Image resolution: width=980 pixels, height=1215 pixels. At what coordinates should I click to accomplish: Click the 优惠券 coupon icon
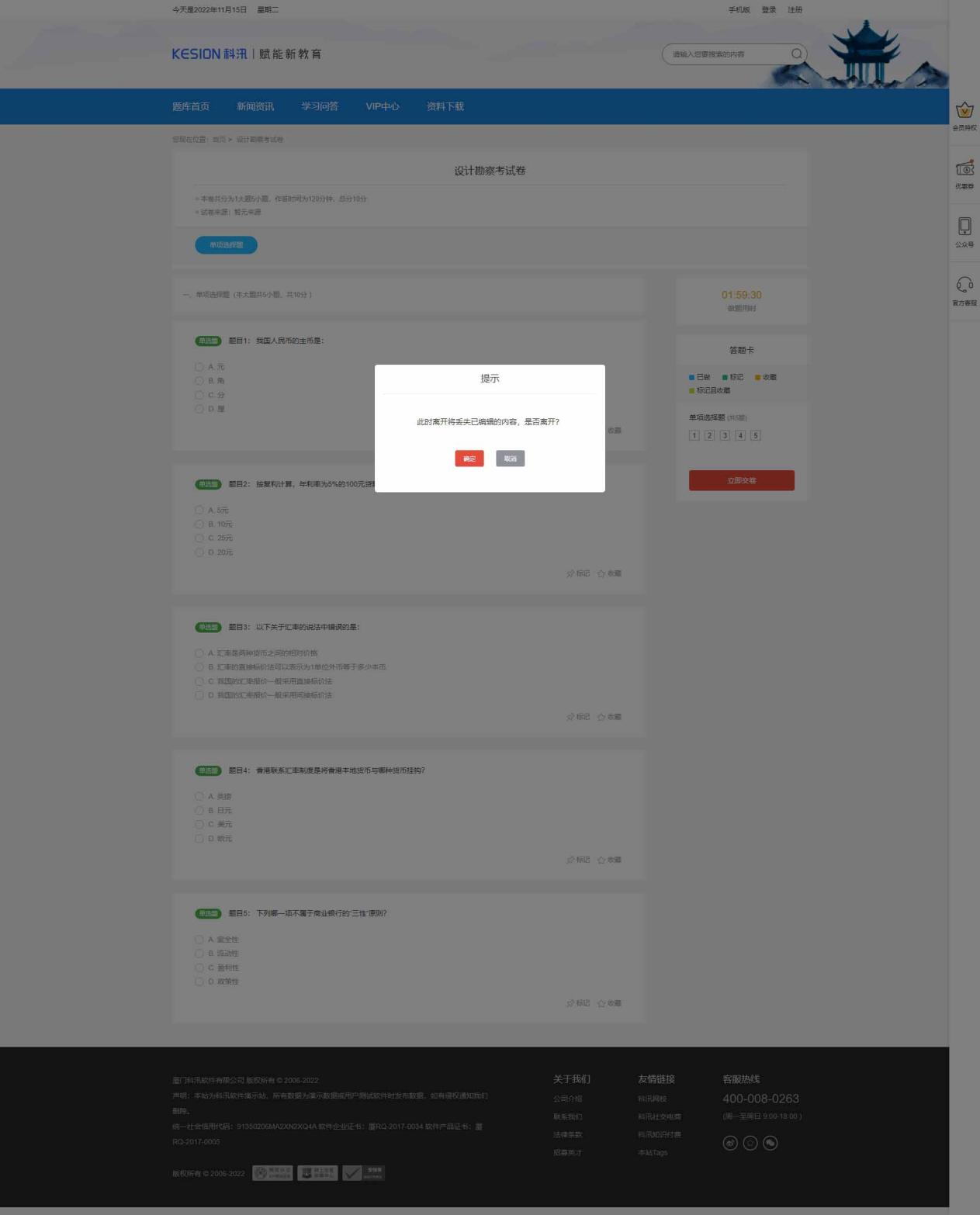(964, 169)
